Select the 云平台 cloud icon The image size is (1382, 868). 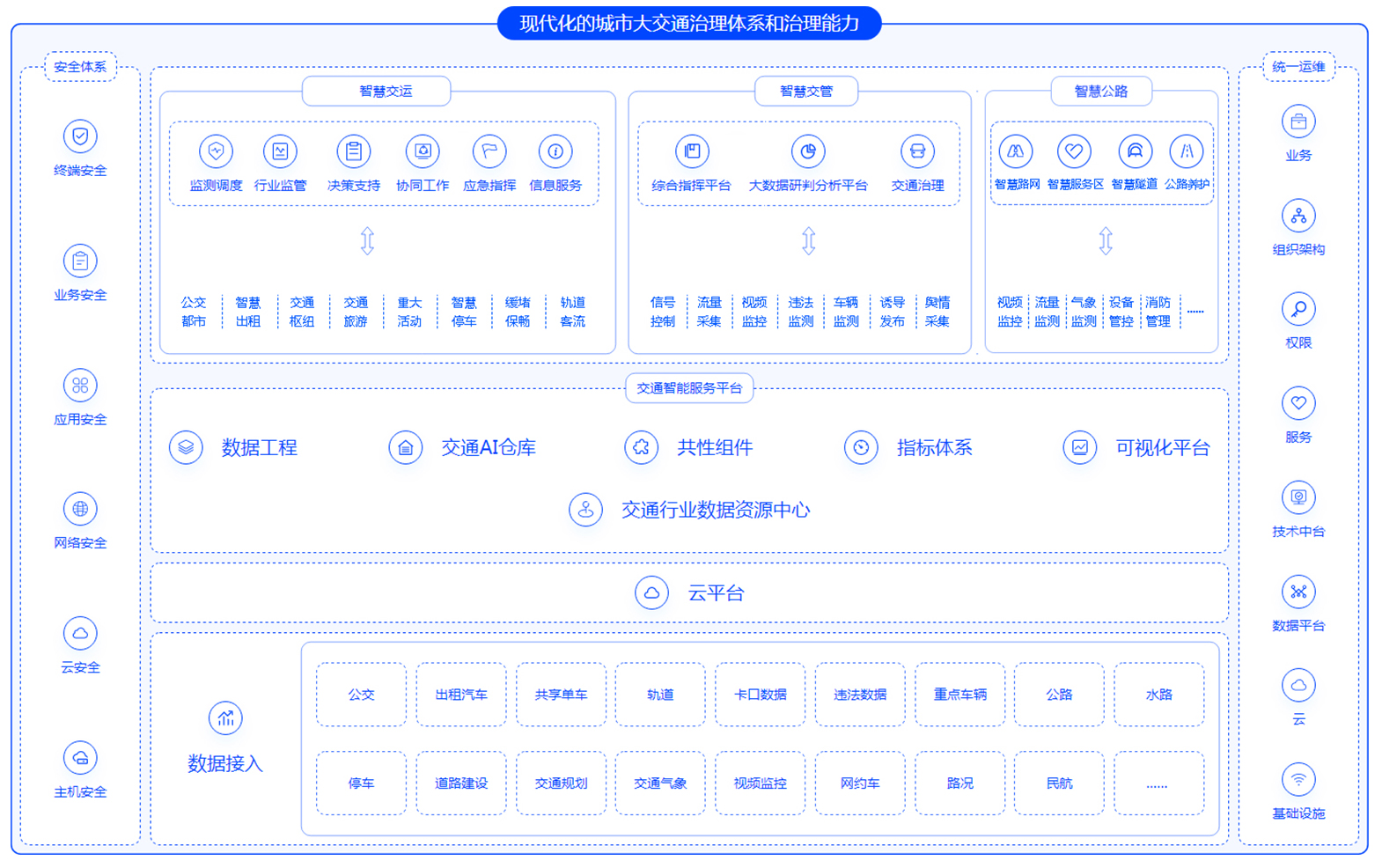651,592
